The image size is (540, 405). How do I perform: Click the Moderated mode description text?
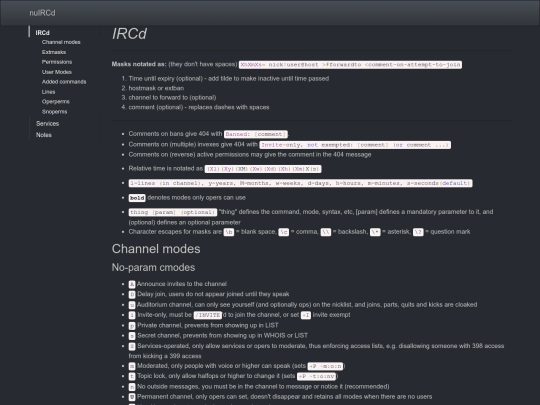point(221,366)
